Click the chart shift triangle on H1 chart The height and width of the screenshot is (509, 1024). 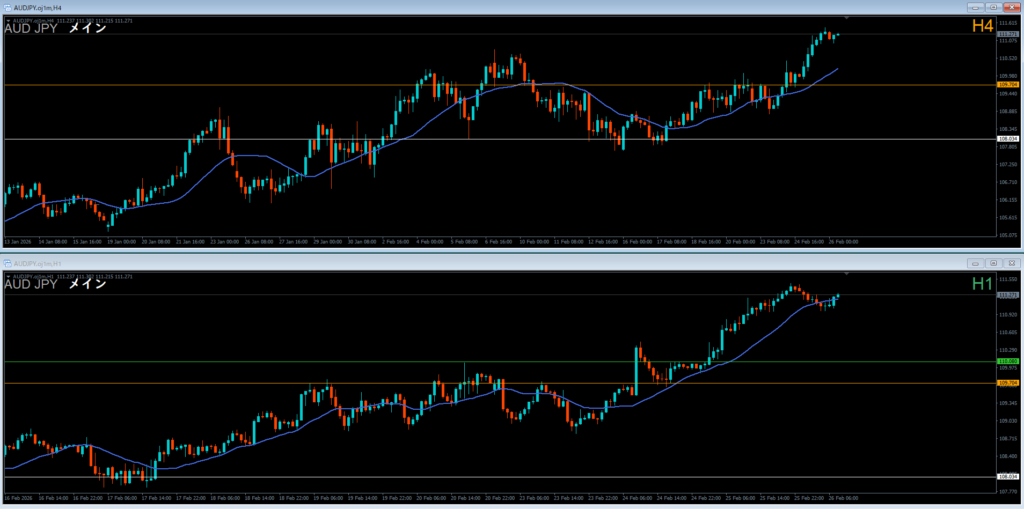(846, 274)
